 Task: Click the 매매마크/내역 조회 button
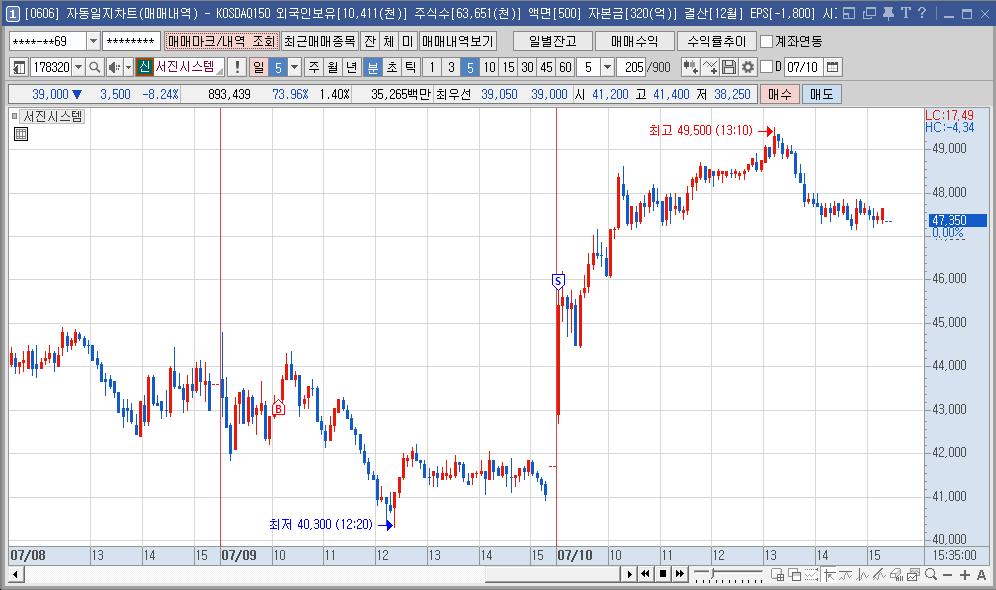coord(221,41)
